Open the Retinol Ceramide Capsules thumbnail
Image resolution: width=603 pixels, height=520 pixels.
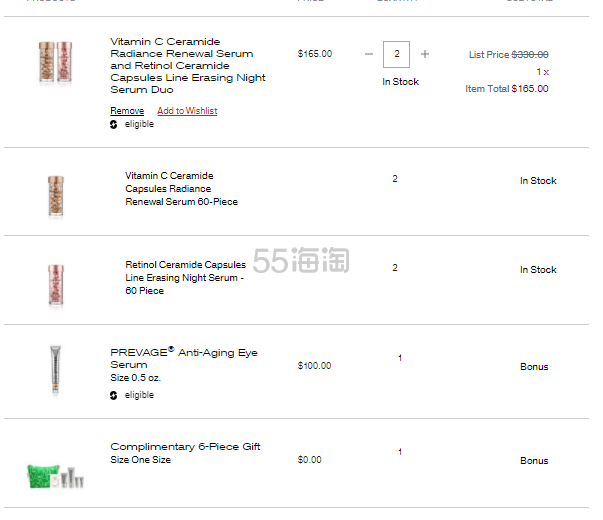pyautogui.click(x=56, y=285)
